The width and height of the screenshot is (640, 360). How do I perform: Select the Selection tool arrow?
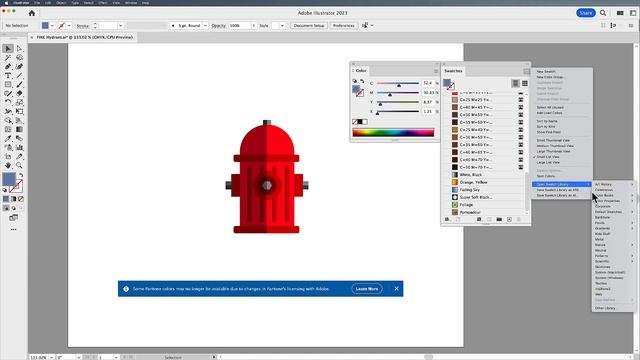pos(8,49)
